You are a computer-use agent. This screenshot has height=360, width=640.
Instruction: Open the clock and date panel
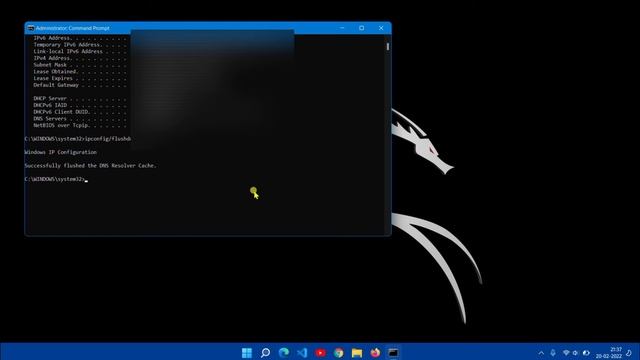609,353
